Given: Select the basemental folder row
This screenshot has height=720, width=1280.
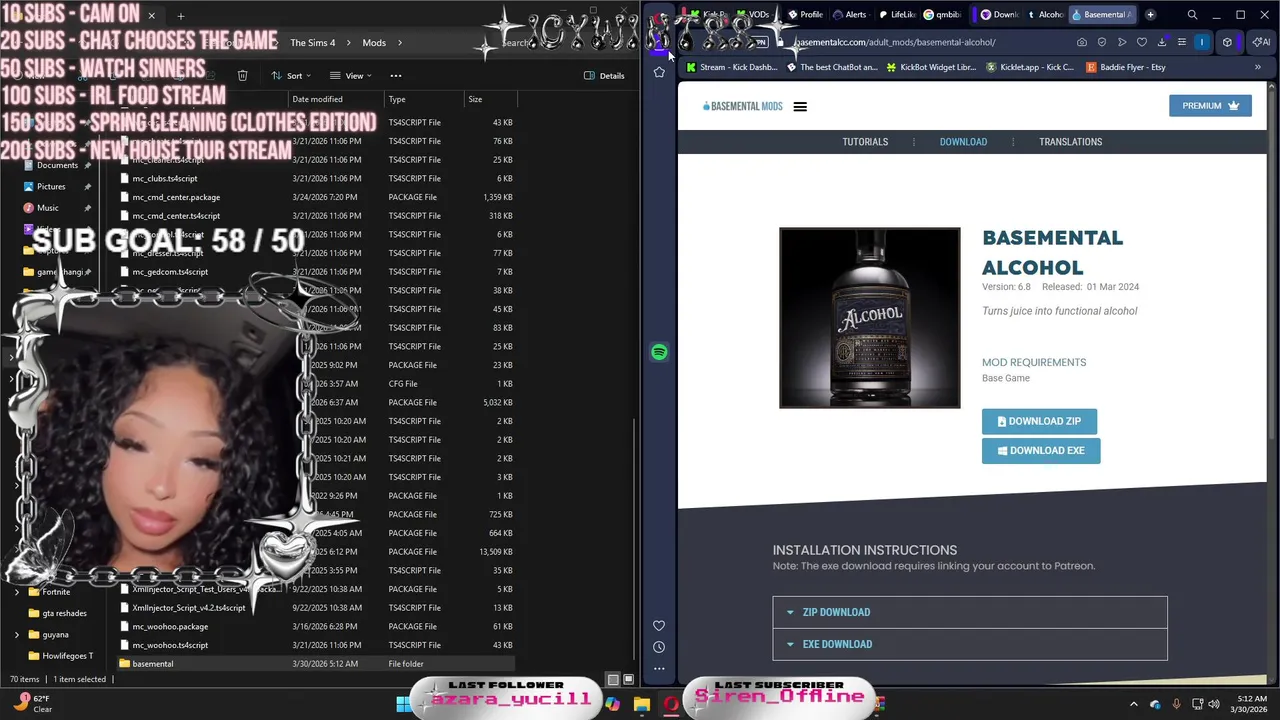Looking at the screenshot, I should click(315, 664).
